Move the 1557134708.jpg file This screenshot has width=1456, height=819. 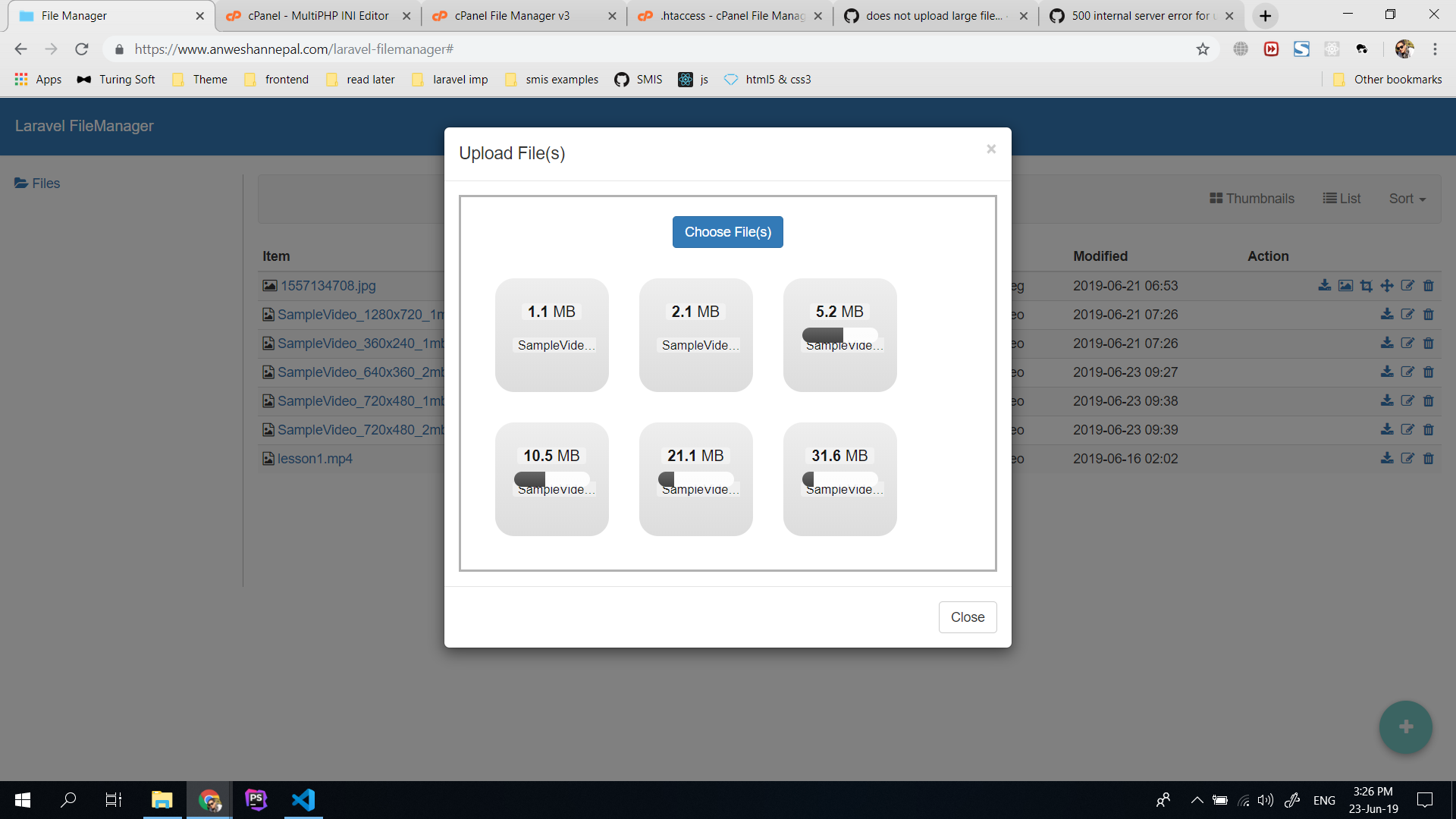[x=1387, y=286]
